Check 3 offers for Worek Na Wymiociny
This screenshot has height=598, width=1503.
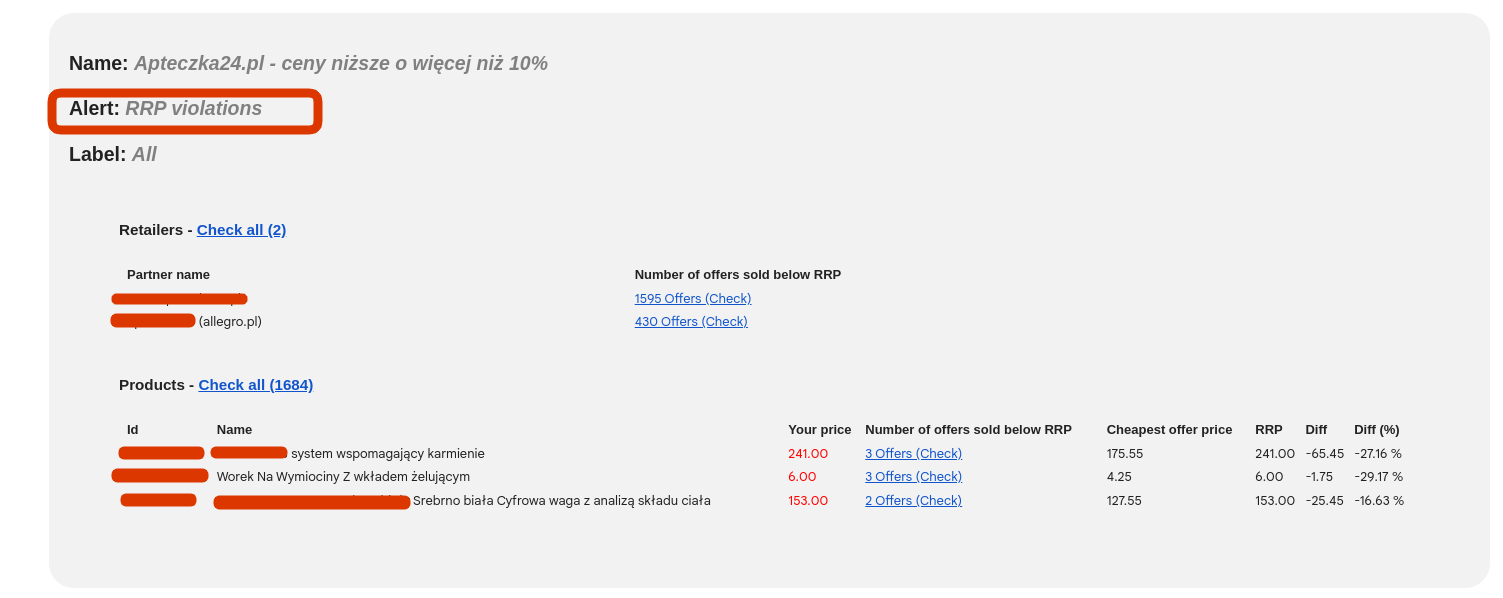[913, 477]
